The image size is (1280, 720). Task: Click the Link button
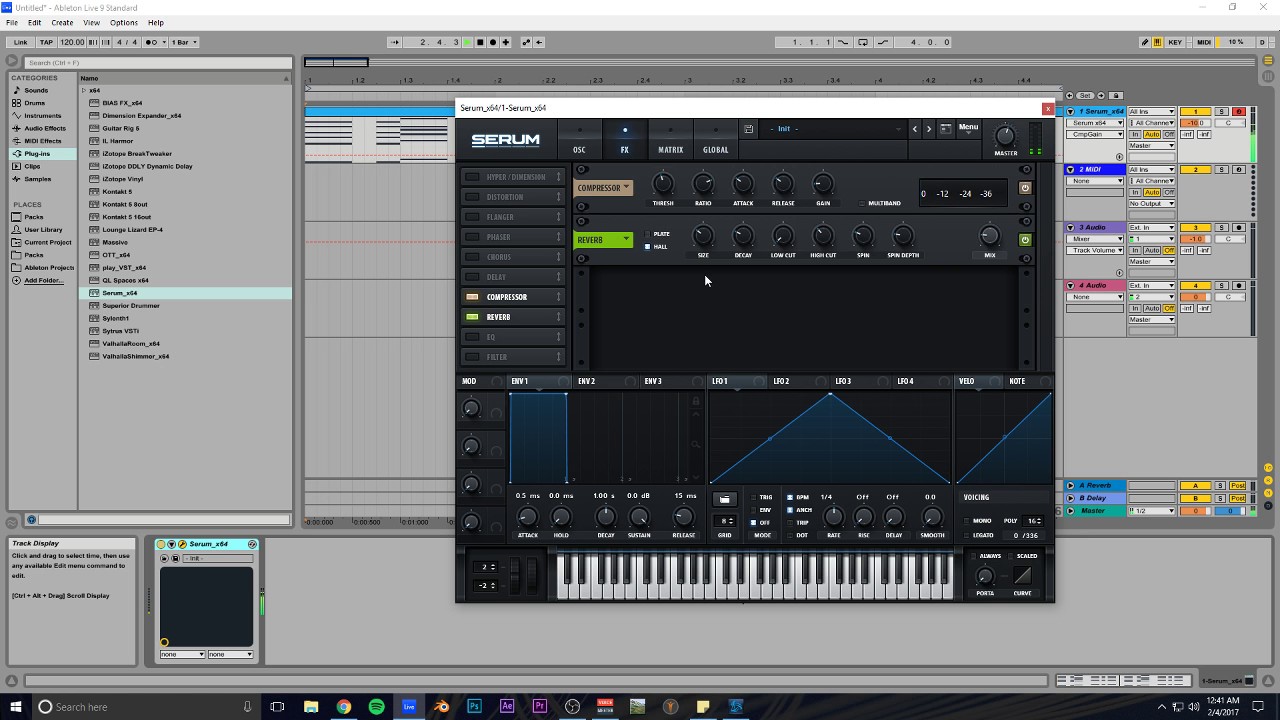[x=21, y=42]
